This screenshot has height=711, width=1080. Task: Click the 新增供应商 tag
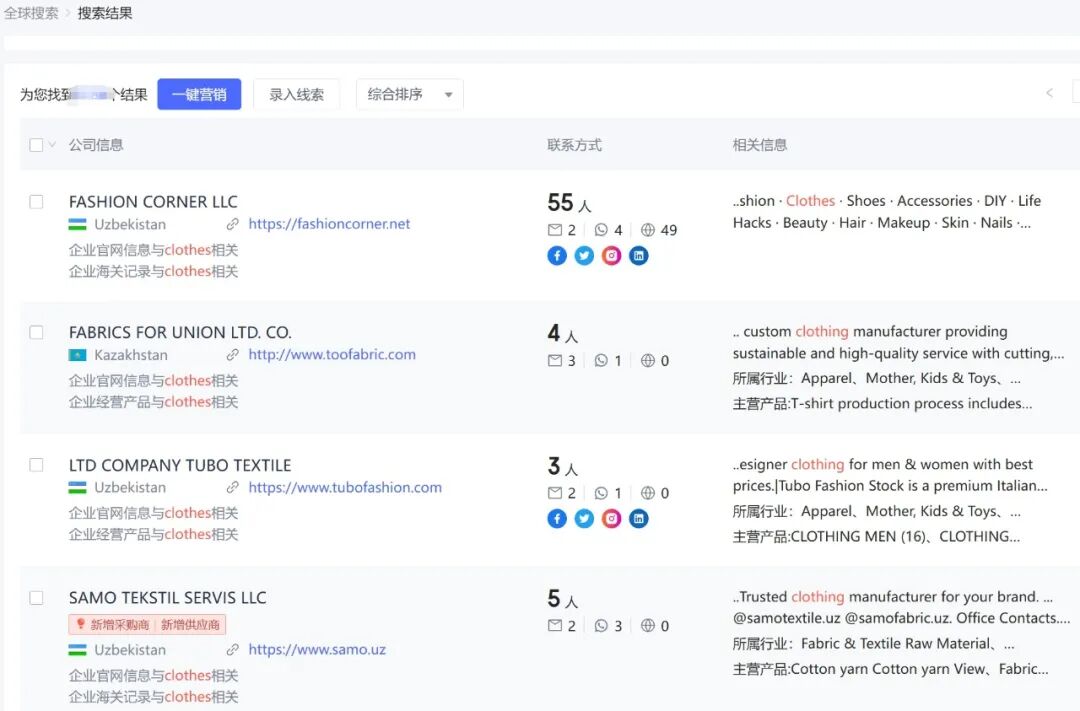coord(190,625)
